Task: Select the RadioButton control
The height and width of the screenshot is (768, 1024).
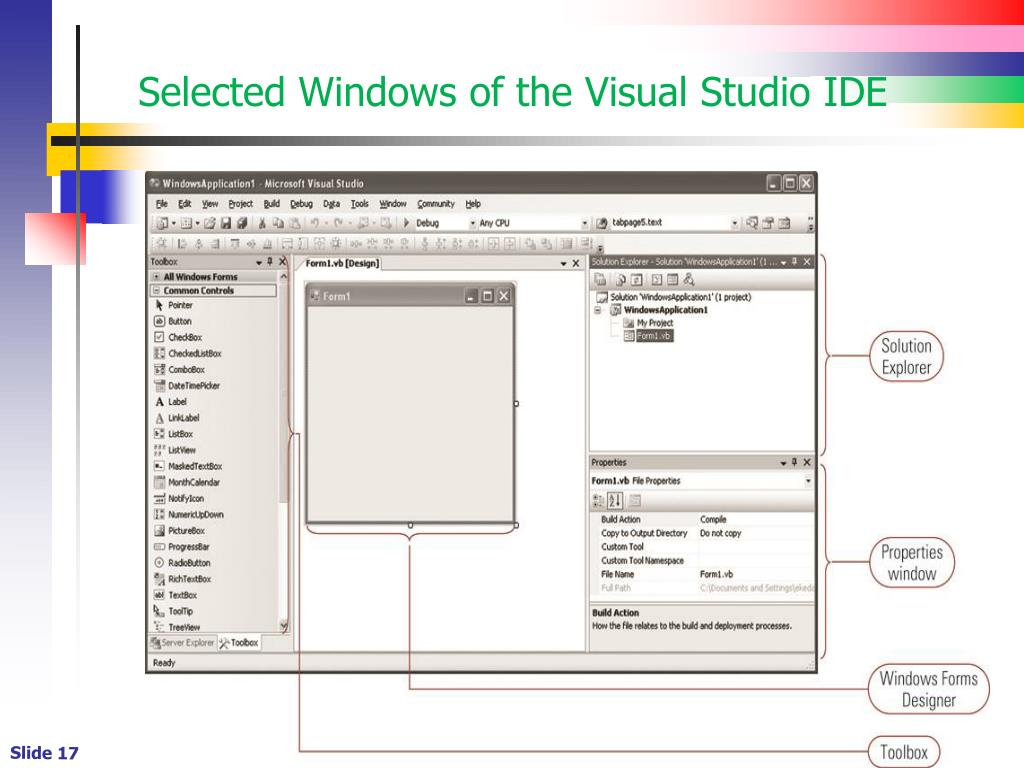Action: coord(182,563)
